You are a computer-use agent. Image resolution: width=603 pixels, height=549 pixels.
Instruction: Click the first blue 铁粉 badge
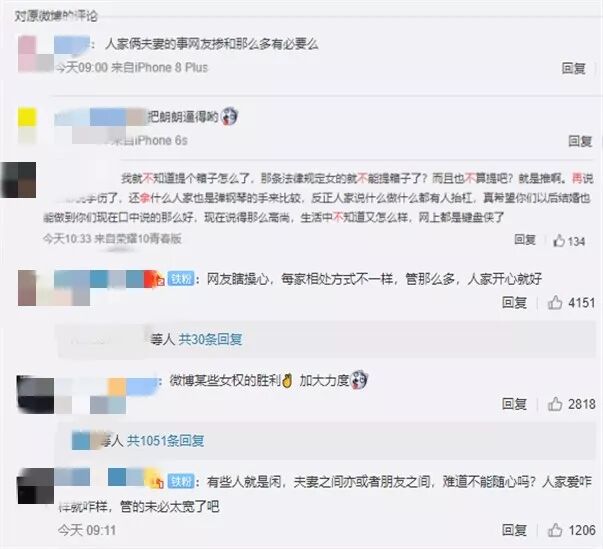181,279
